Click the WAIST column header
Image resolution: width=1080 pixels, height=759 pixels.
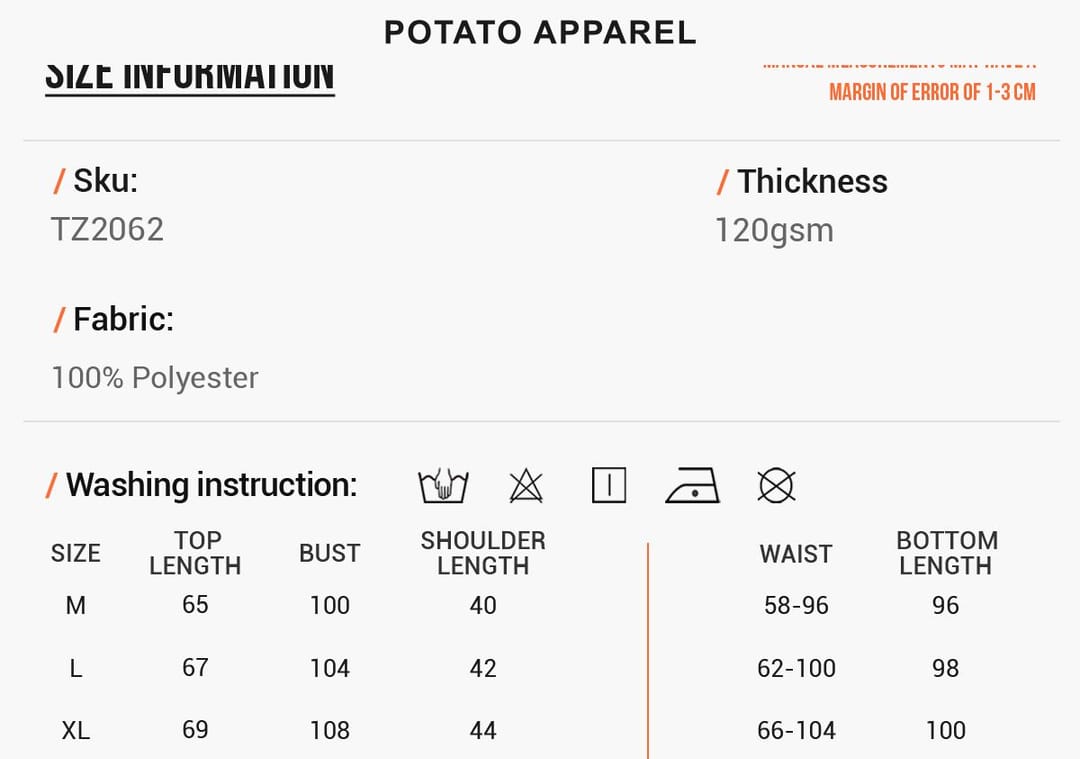[796, 554]
